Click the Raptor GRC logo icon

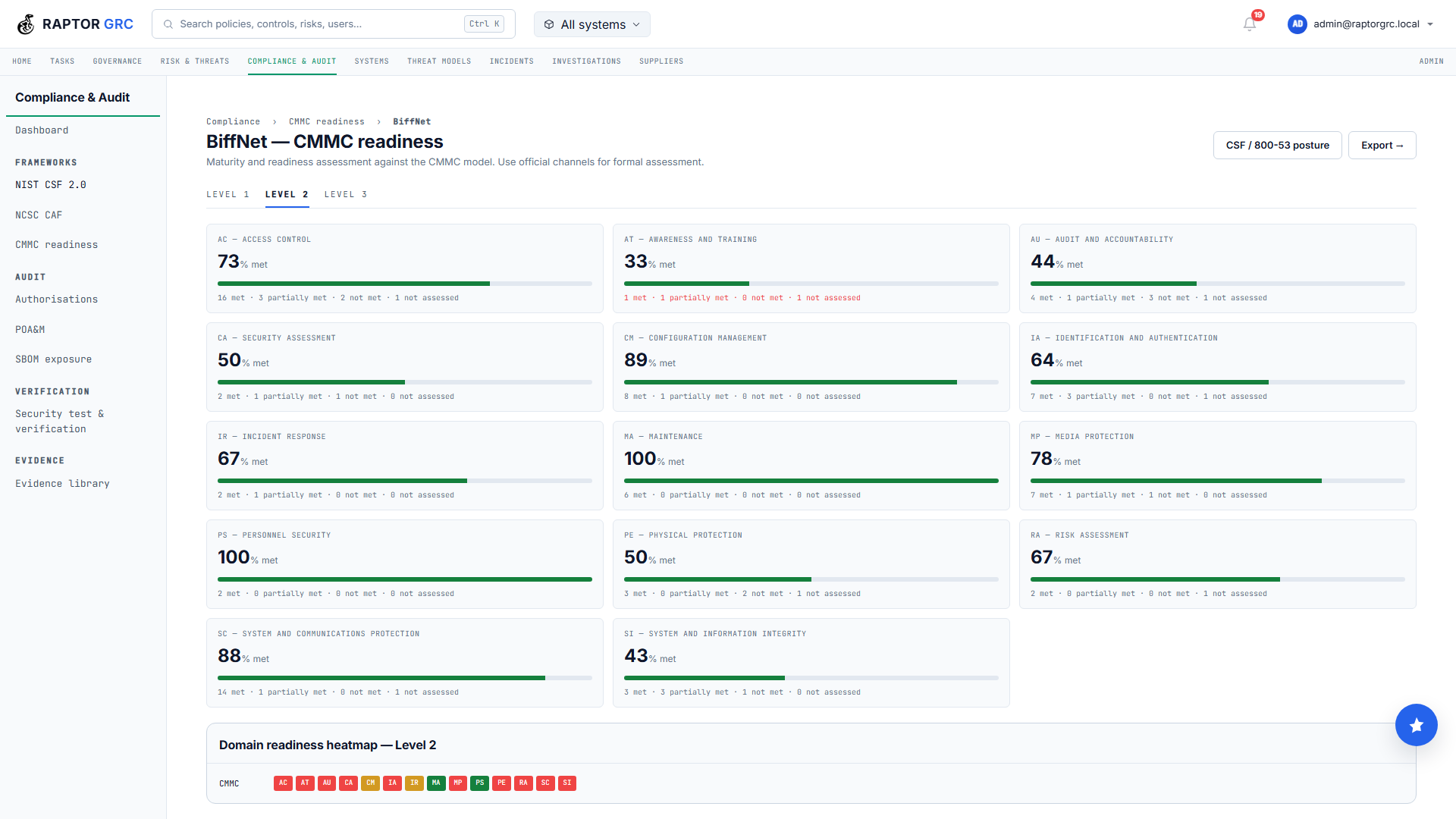(26, 24)
